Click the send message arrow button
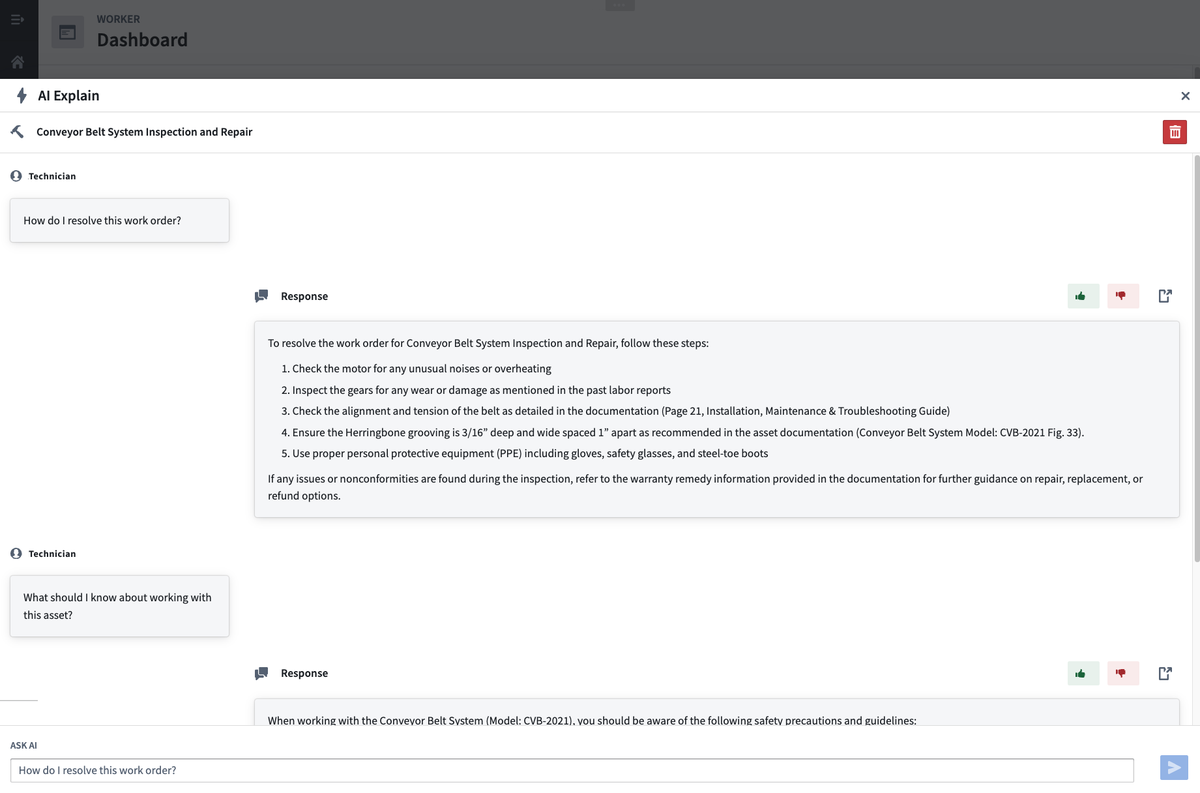Viewport: 1200px width, 793px height. 1173,768
